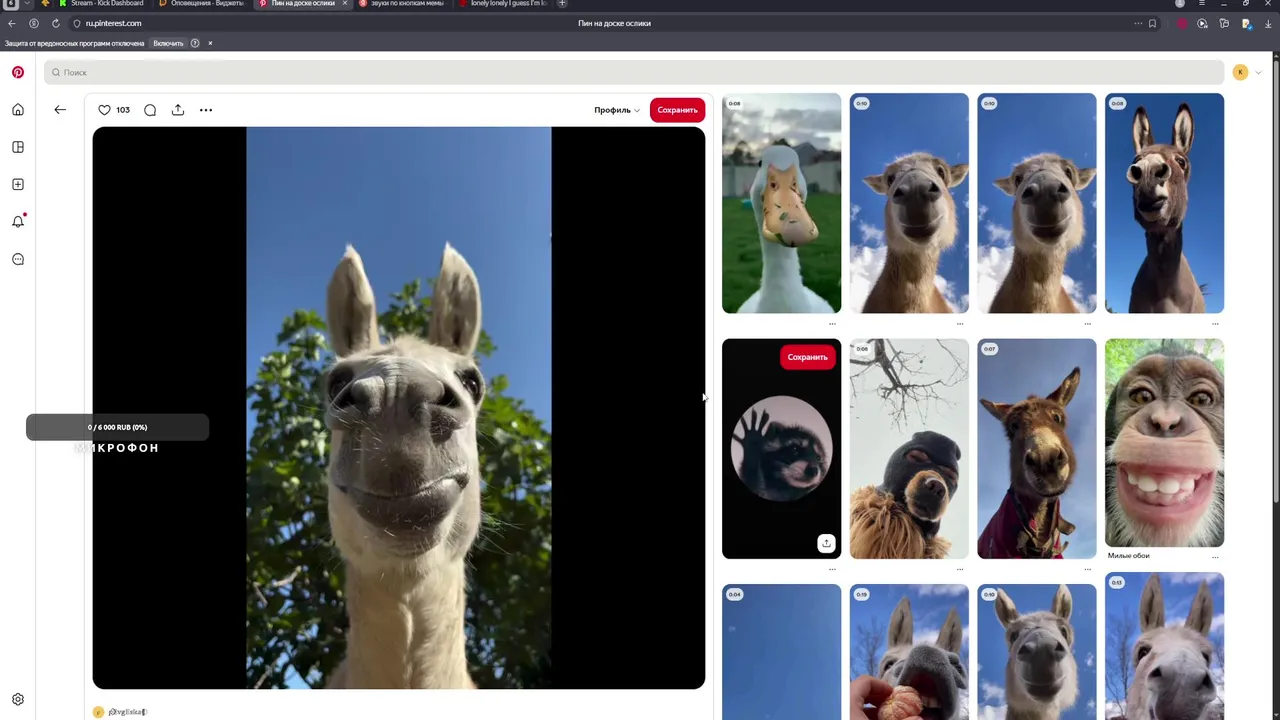This screenshot has height=720, width=1280.
Task: Close the Пин на доске ослики tab
Action: click(x=345, y=4)
